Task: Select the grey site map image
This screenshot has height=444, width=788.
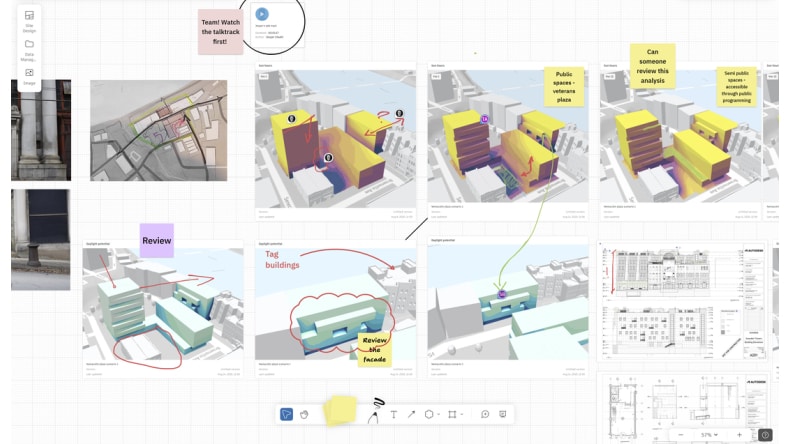Action: [158, 130]
